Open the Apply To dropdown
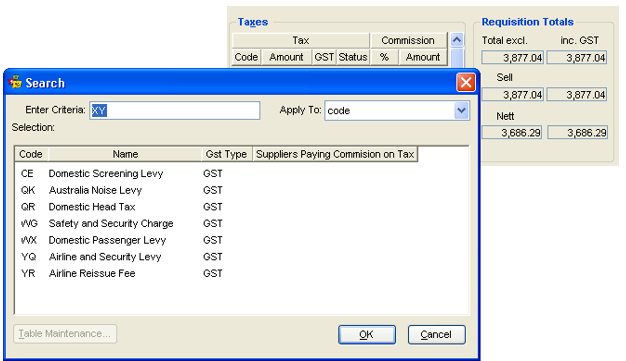626x361 pixels. click(461, 110)
